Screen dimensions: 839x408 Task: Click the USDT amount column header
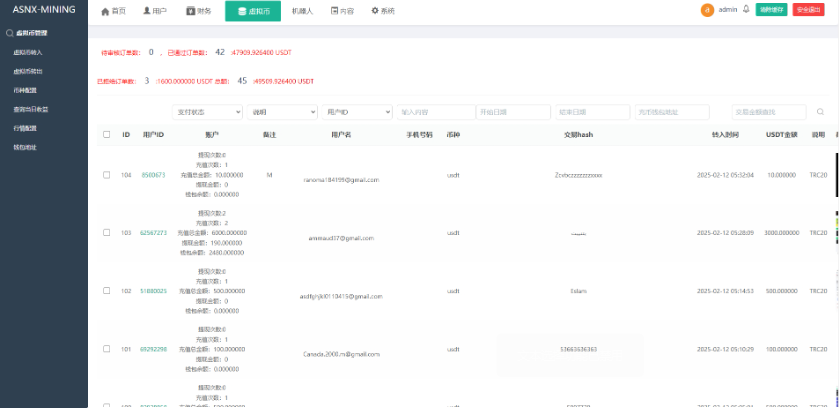point(782,135)
